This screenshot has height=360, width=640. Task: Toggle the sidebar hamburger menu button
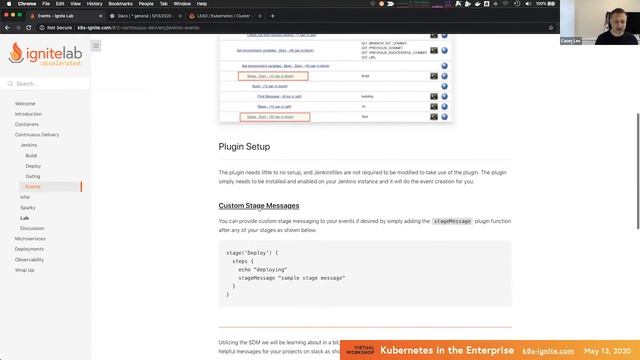(96, 46)
